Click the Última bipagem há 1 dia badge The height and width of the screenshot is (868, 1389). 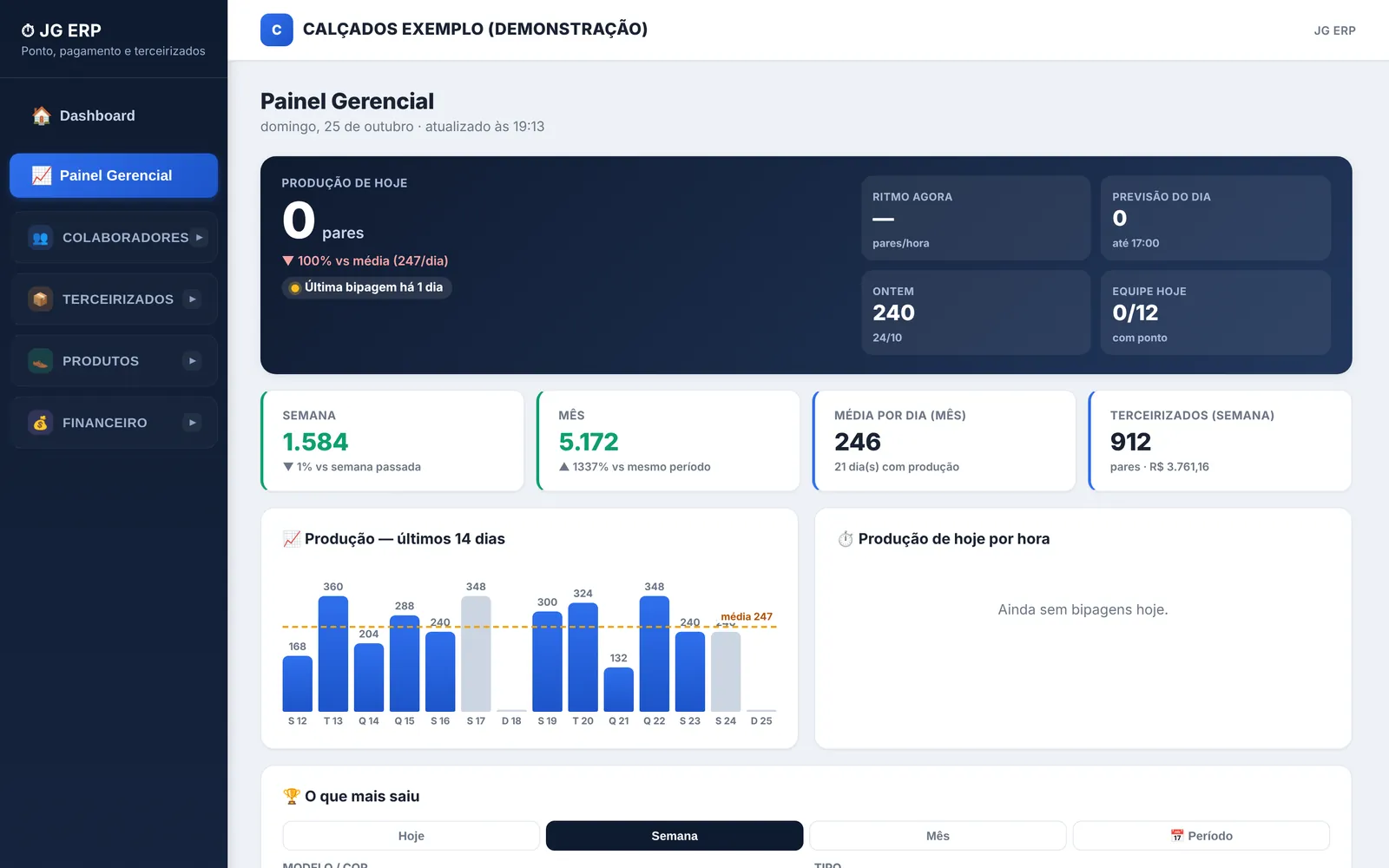click(x=366, y=287)
